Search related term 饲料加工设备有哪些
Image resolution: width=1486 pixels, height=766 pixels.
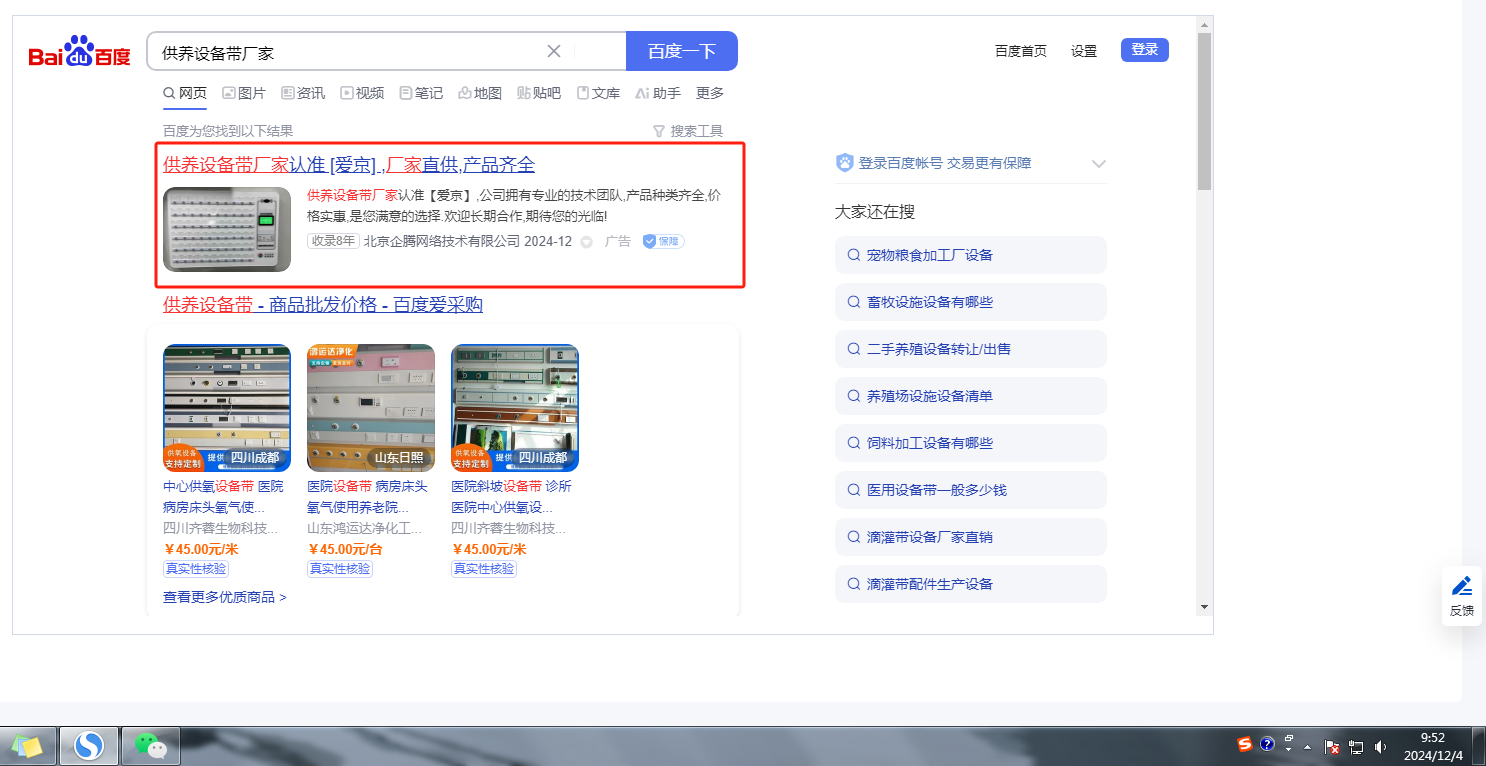[971, 443]
